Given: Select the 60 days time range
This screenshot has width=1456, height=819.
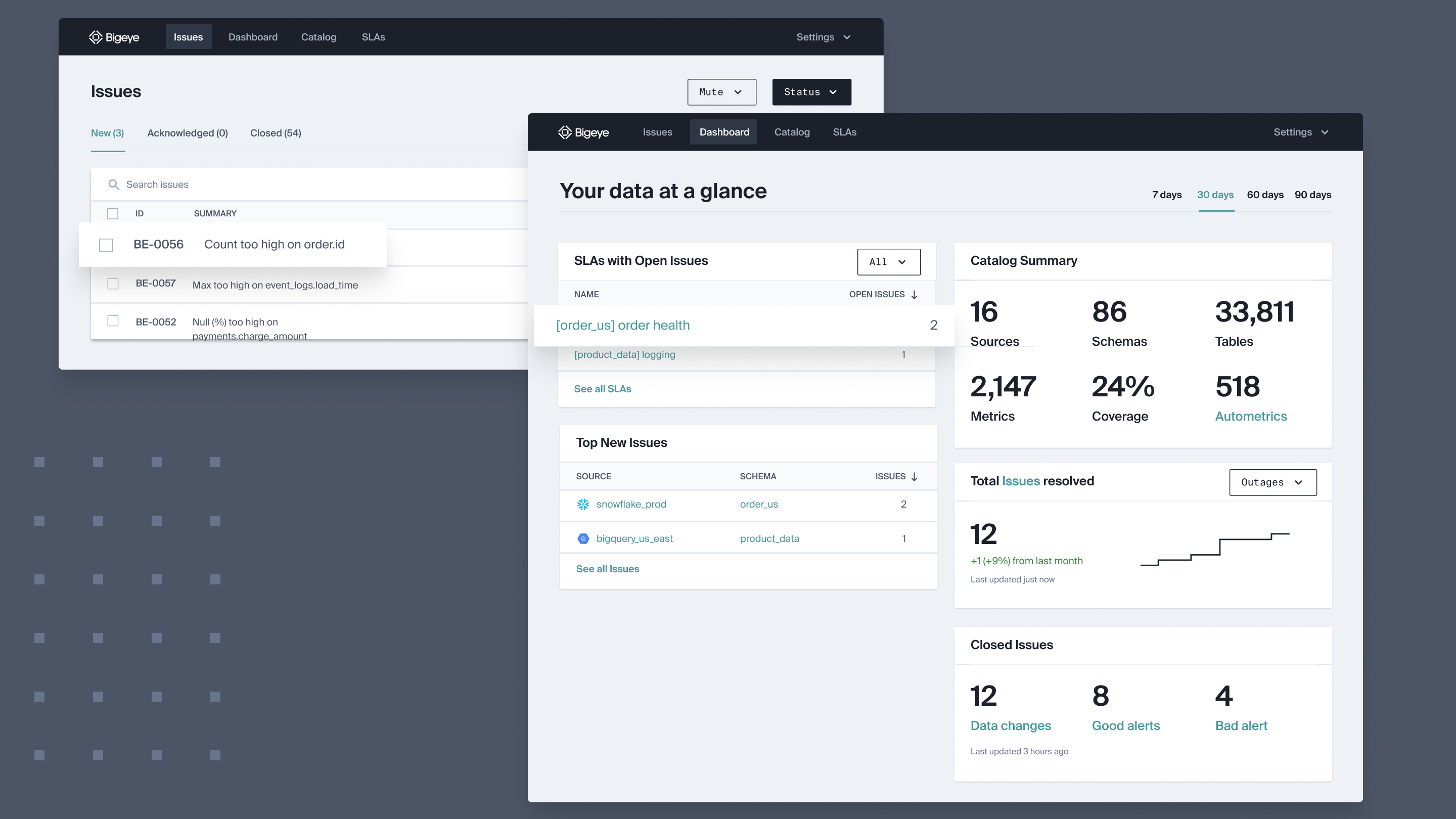Looking at the screenshot, I should tap(1265, 195).
